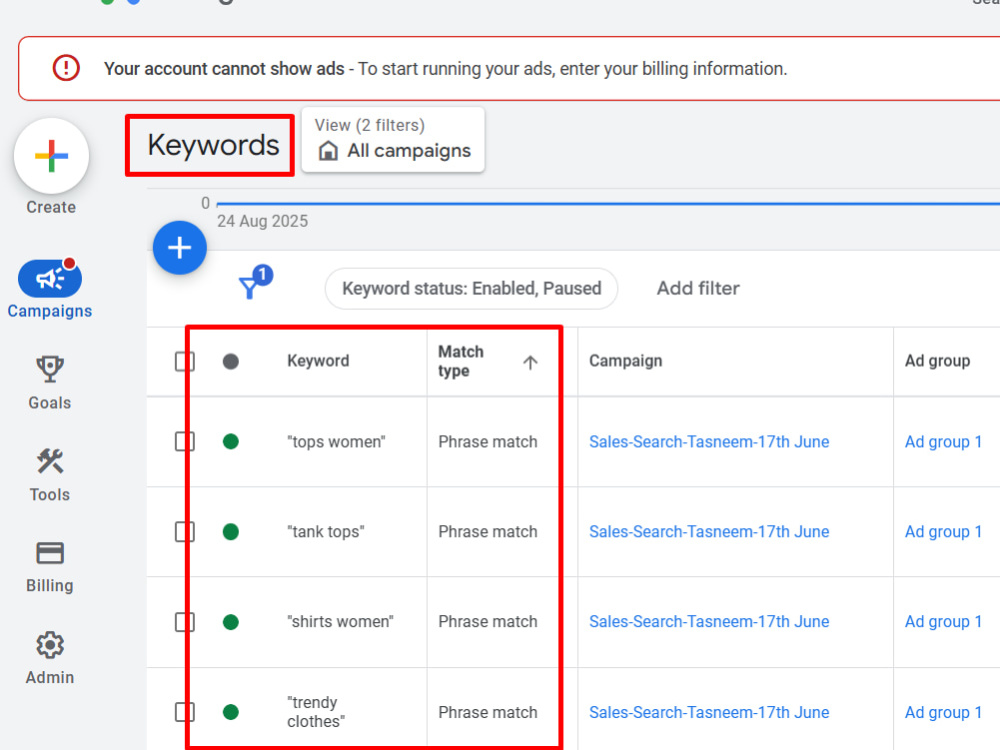The height and width of the screenshot is (750, 1000).
Task: Click the multicolor Create plus button
Action: tap(51, 156)
